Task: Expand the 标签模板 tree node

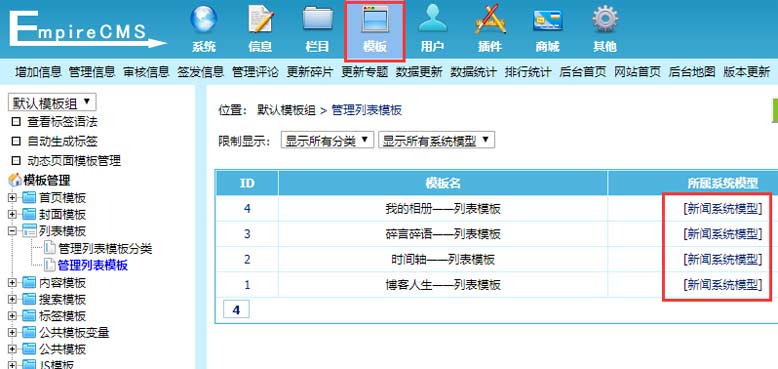Action: (x=12, y=316)
